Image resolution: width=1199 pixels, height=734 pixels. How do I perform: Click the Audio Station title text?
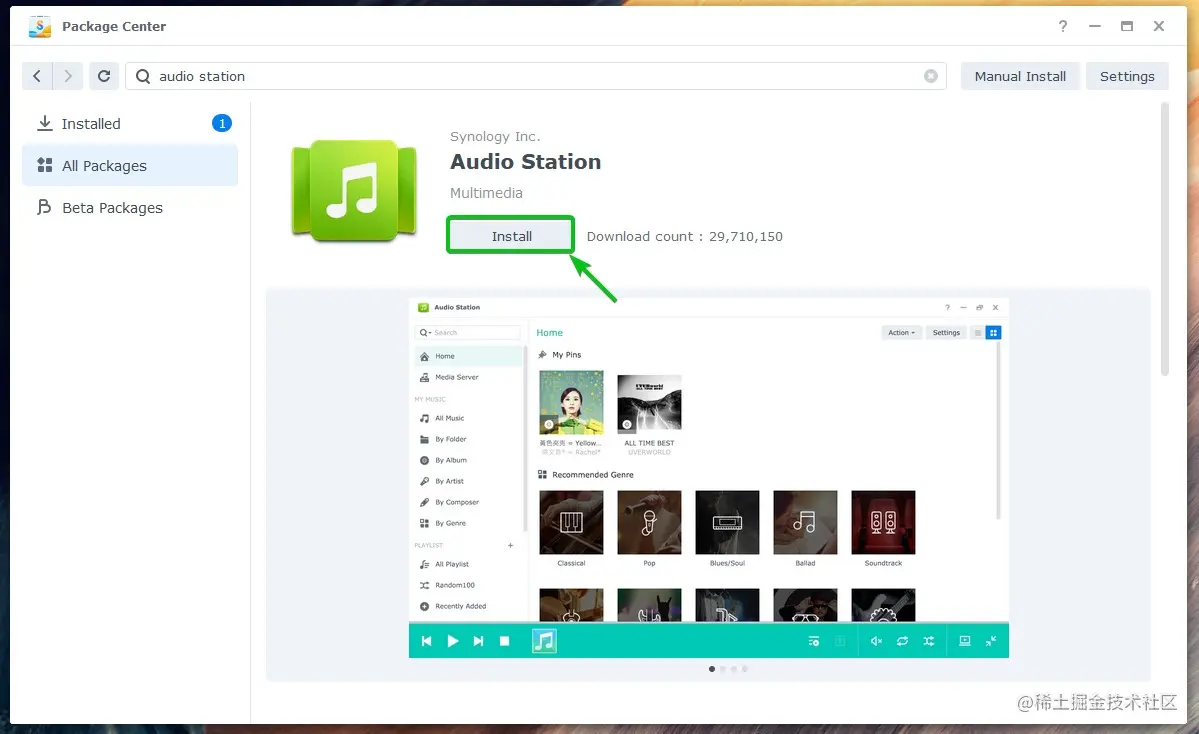[525, 162]
